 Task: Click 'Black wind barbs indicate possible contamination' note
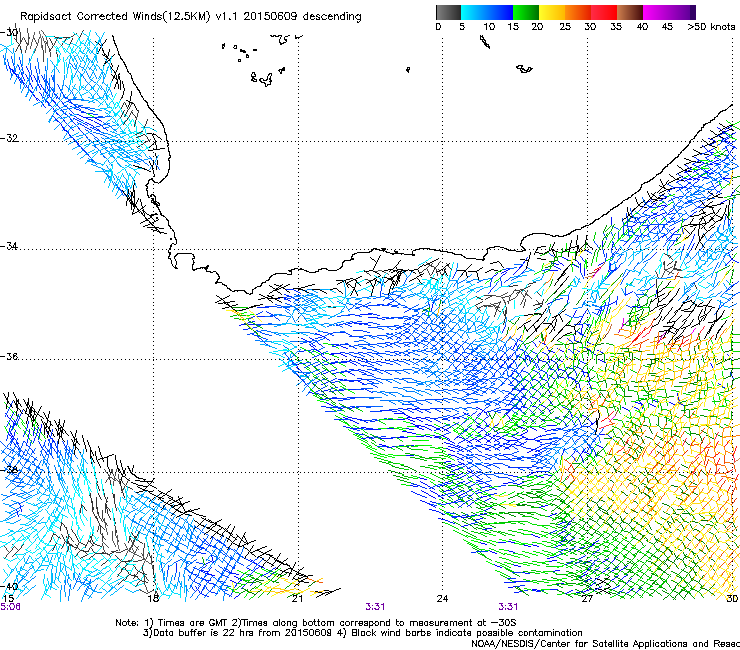467,633
